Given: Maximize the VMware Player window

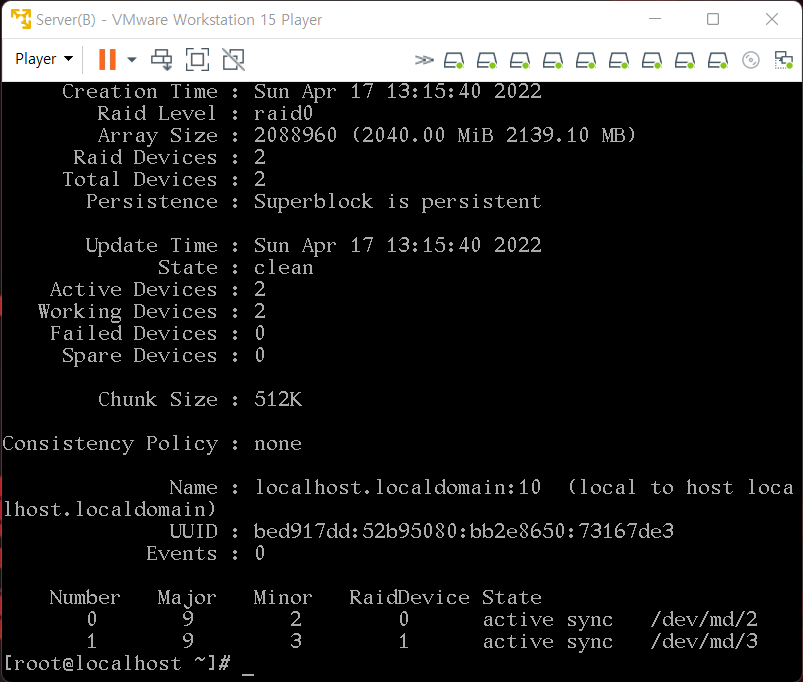Looking at the screenshot, I should [x=713, y=19].
